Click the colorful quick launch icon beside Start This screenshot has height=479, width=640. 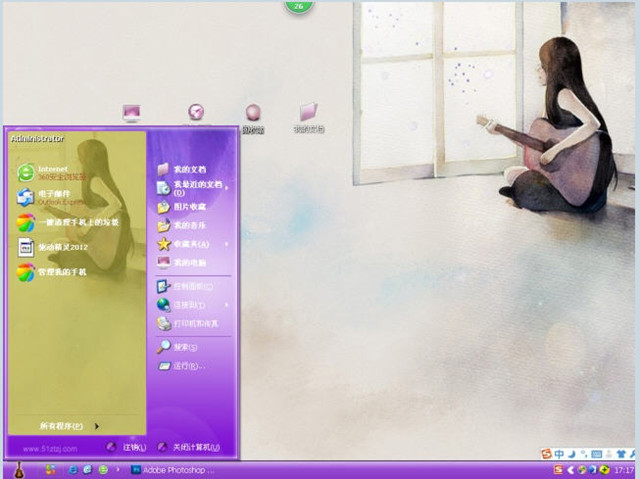coord(50,470)
